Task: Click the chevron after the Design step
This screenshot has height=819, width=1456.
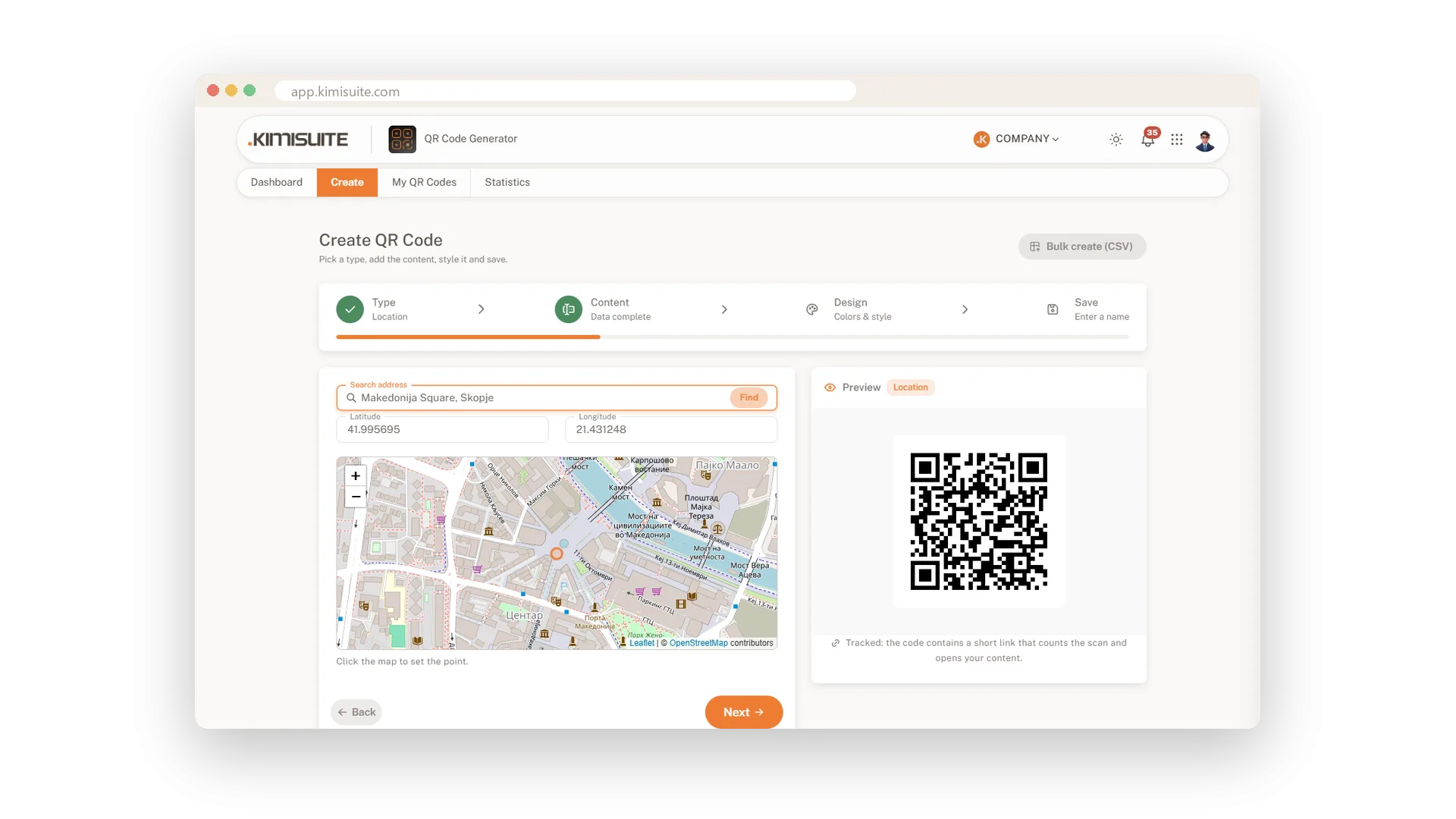Action: 965,309
